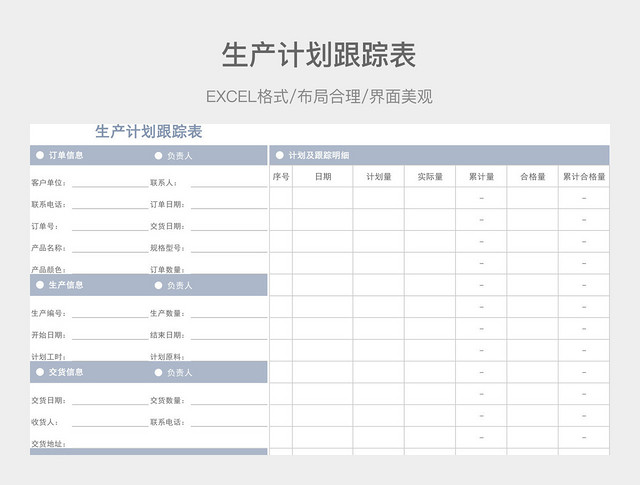
Task: Select the first dash cell under 累计合格量
Action: (x=584, y=198)
